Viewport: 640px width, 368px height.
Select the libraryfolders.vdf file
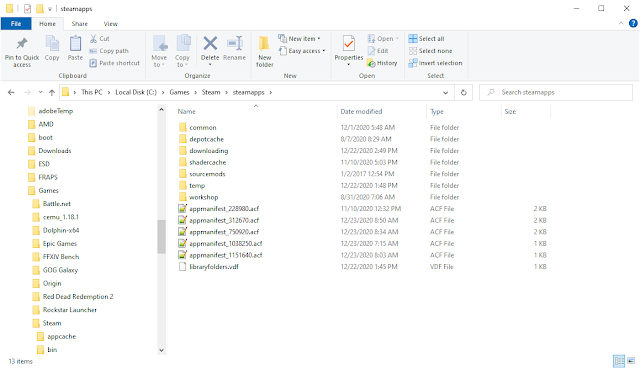click(x=214, y=267)
